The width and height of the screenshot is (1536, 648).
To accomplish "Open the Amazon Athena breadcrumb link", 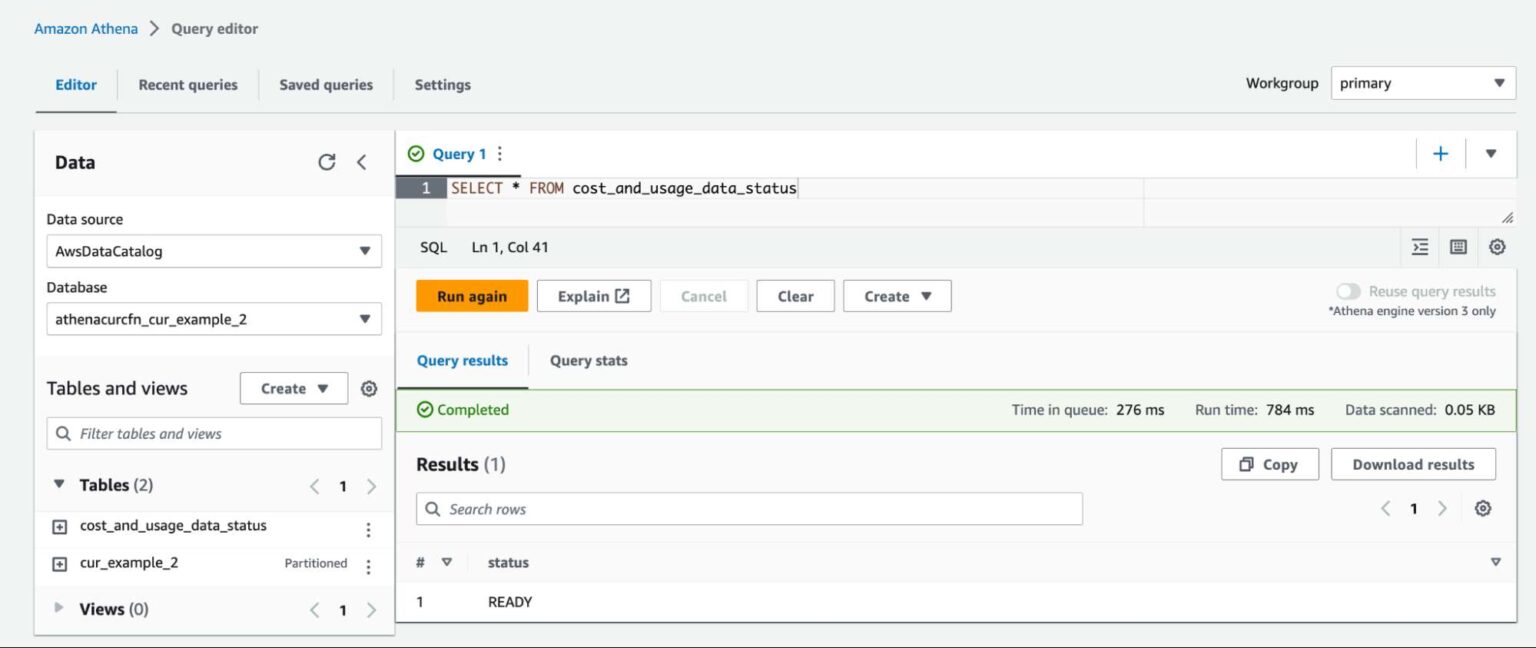I will click(85, 28).
